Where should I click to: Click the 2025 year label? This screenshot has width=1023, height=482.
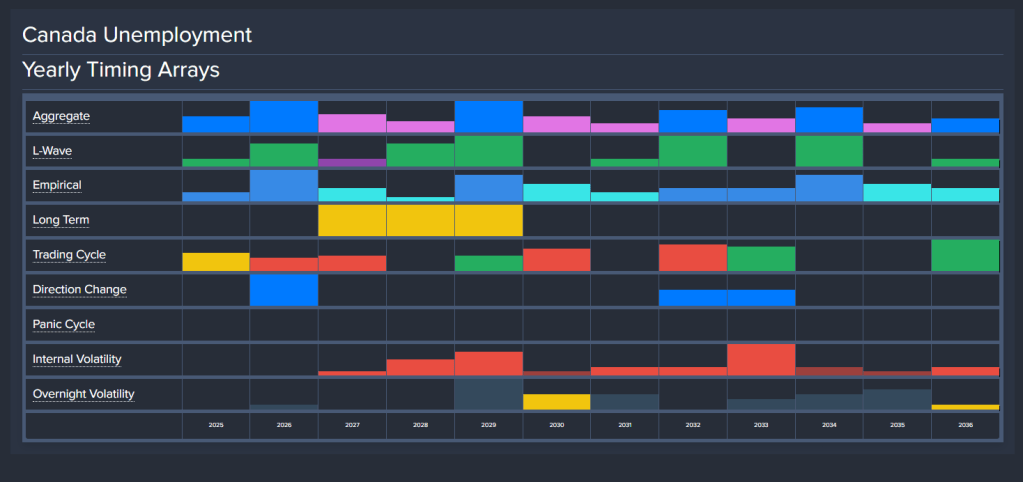coord(216,425)
